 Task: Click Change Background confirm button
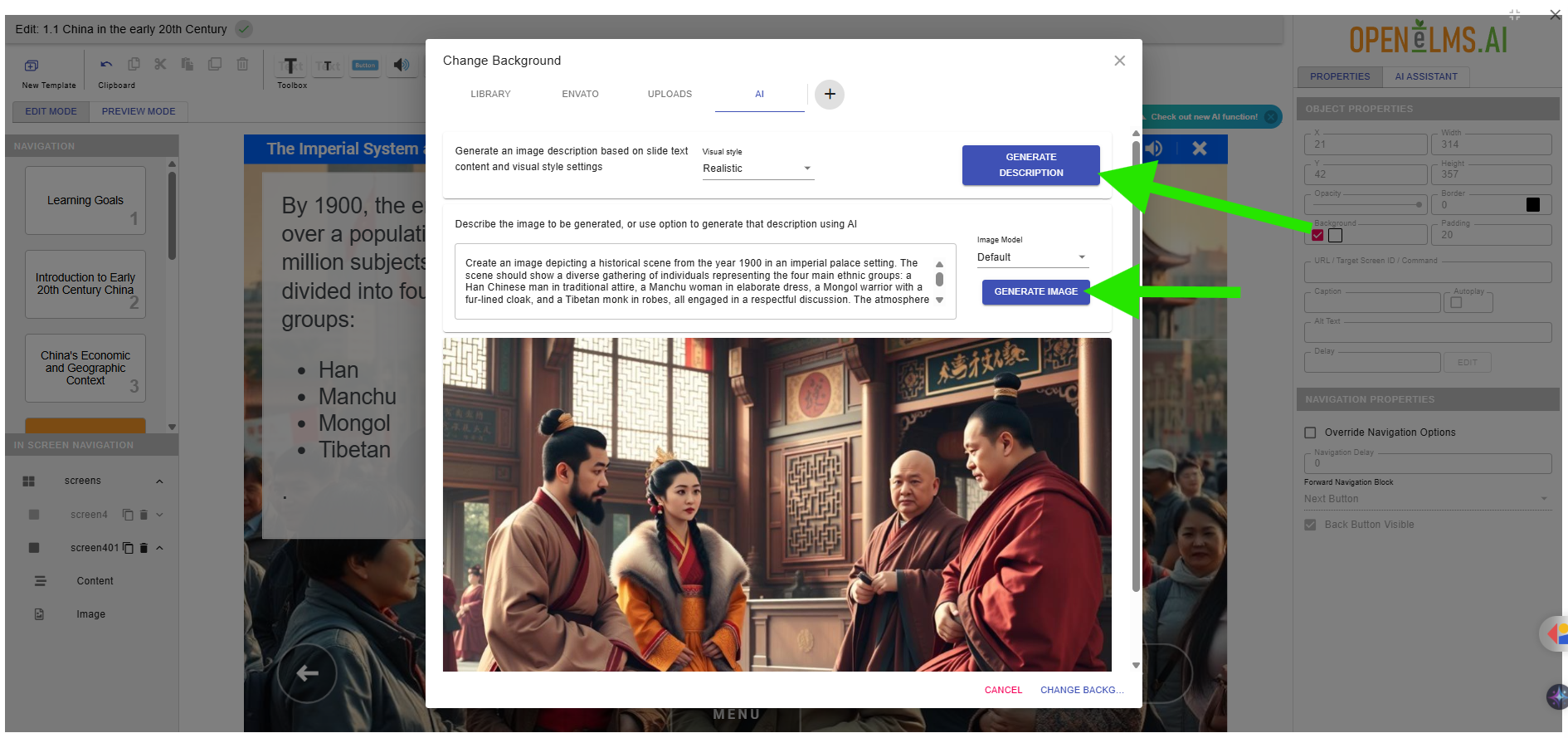point(1082,690)
